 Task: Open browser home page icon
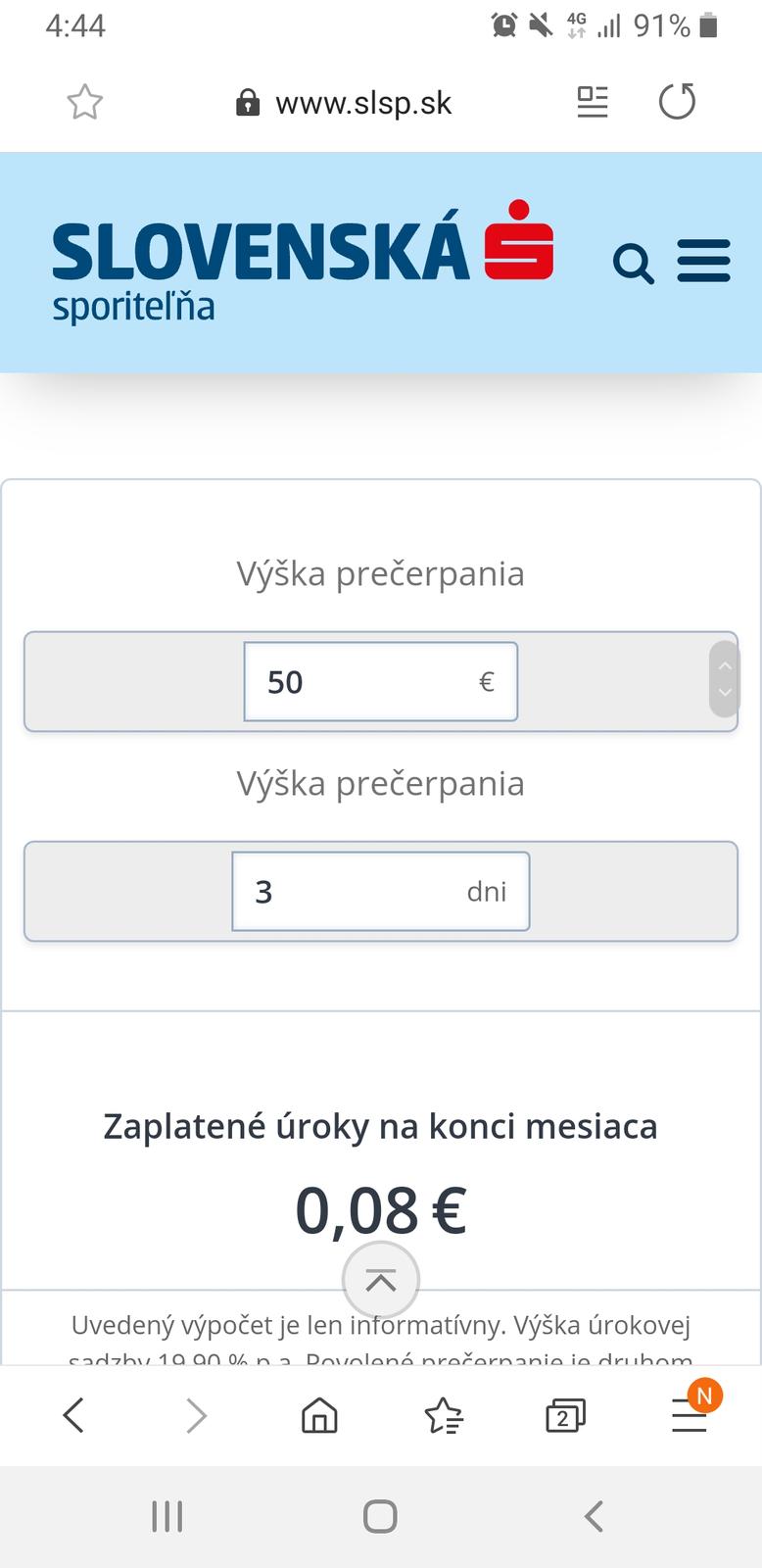click(319, 1415)
